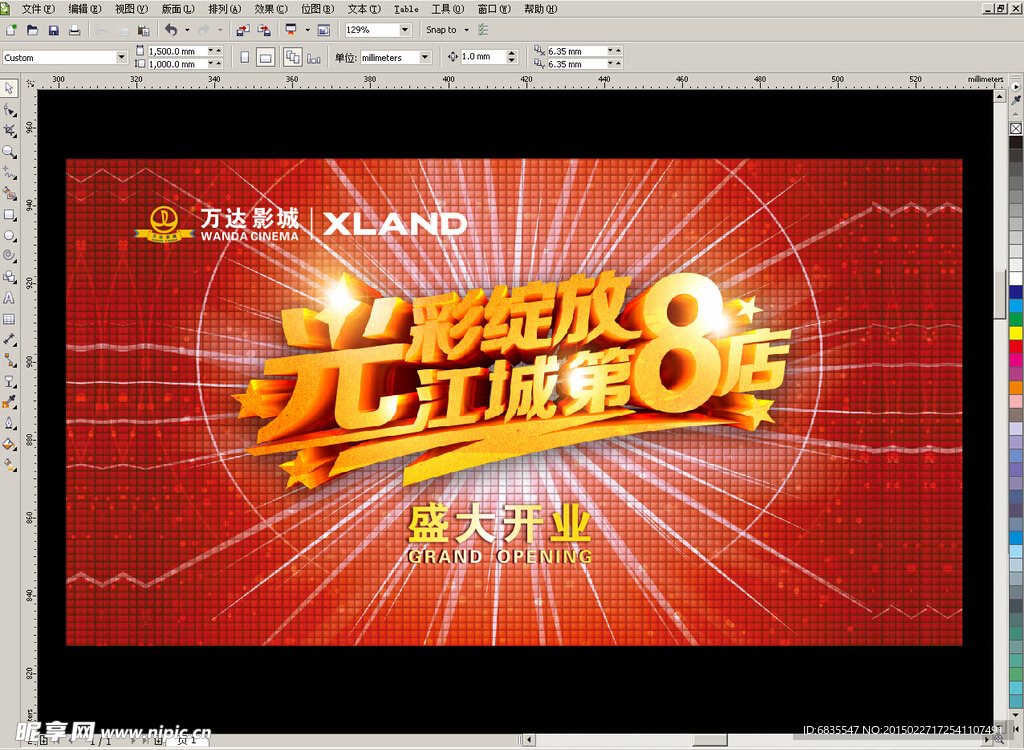Select the Eyedropper tool in toolbox
Screen dimensions: 1024x750
click(9, 402)
